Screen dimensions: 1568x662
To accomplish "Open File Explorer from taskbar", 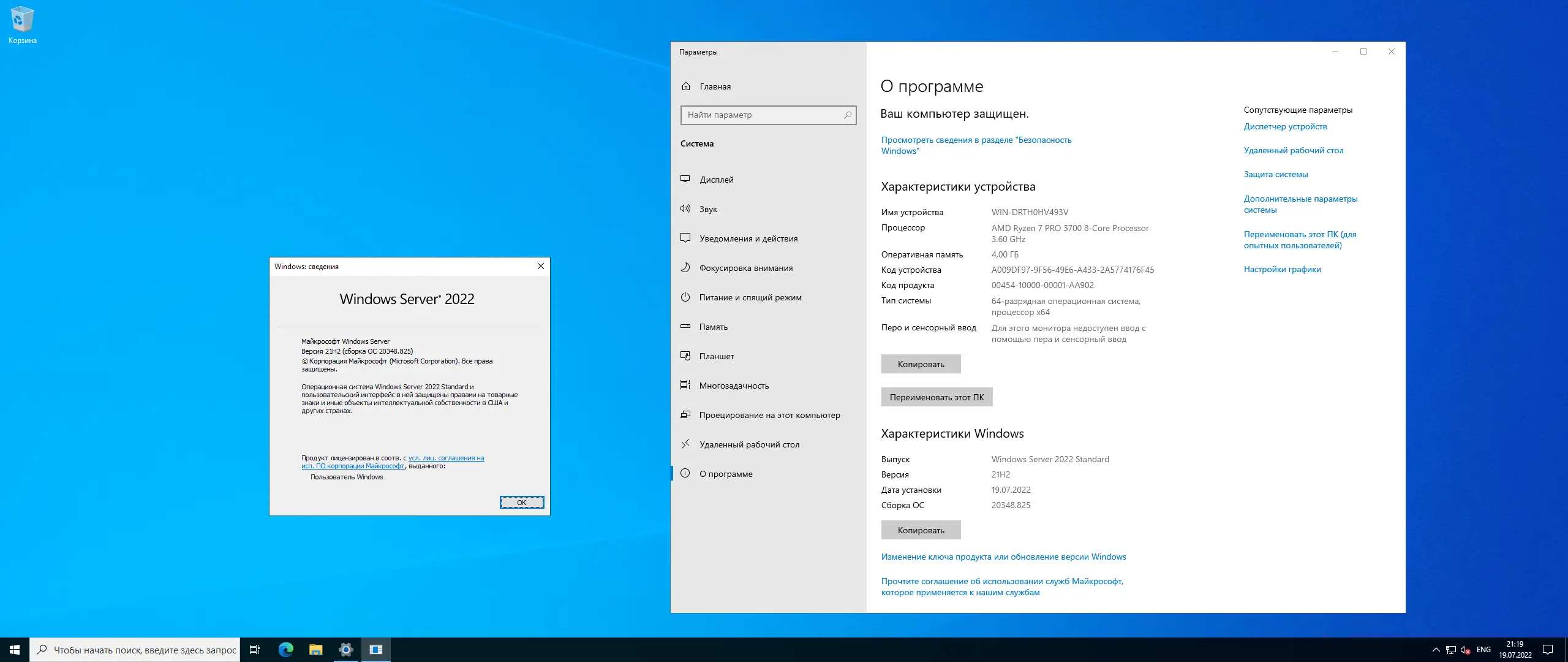I will pyautogui.click(x=315, y=650).
